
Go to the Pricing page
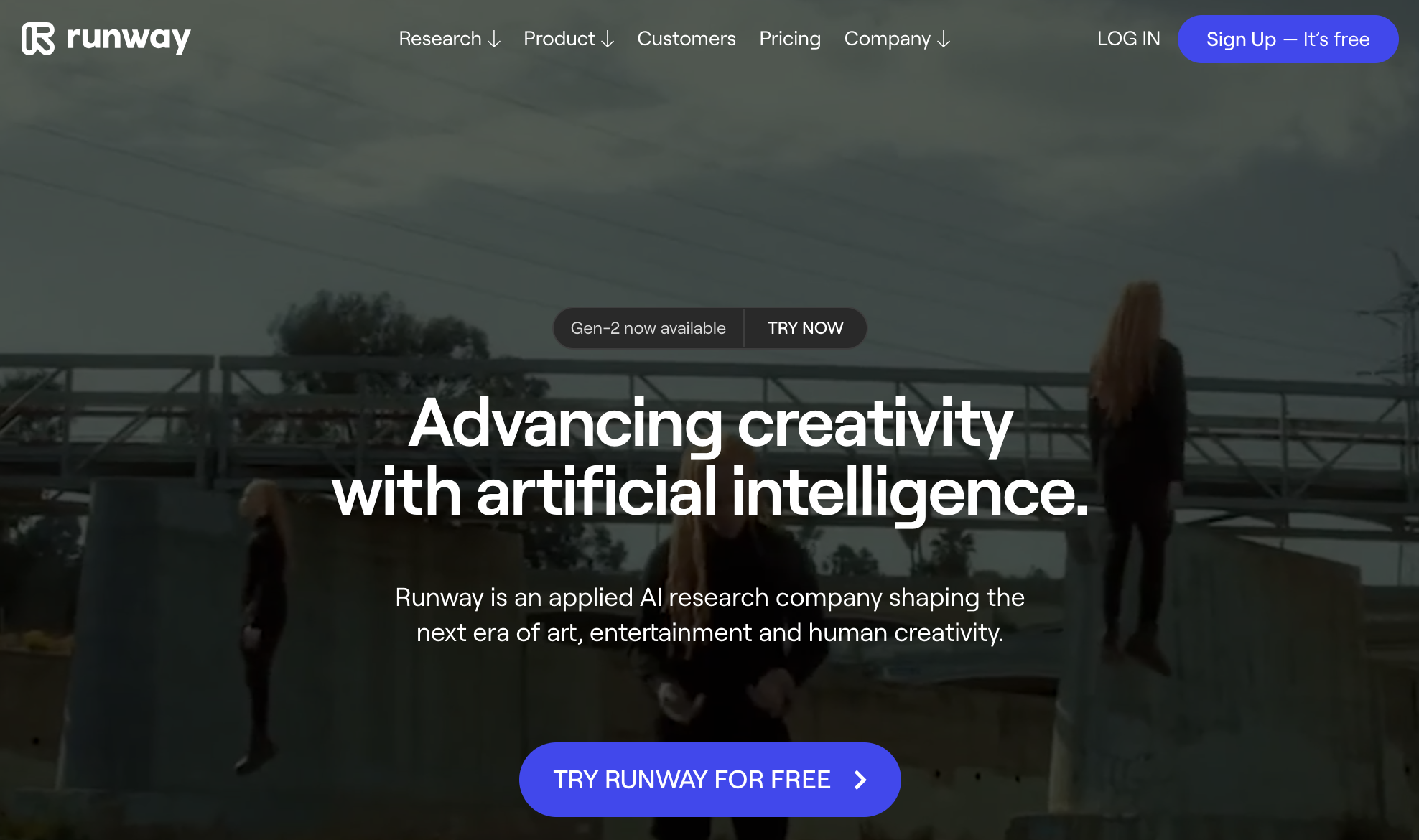tap(790, 39)
